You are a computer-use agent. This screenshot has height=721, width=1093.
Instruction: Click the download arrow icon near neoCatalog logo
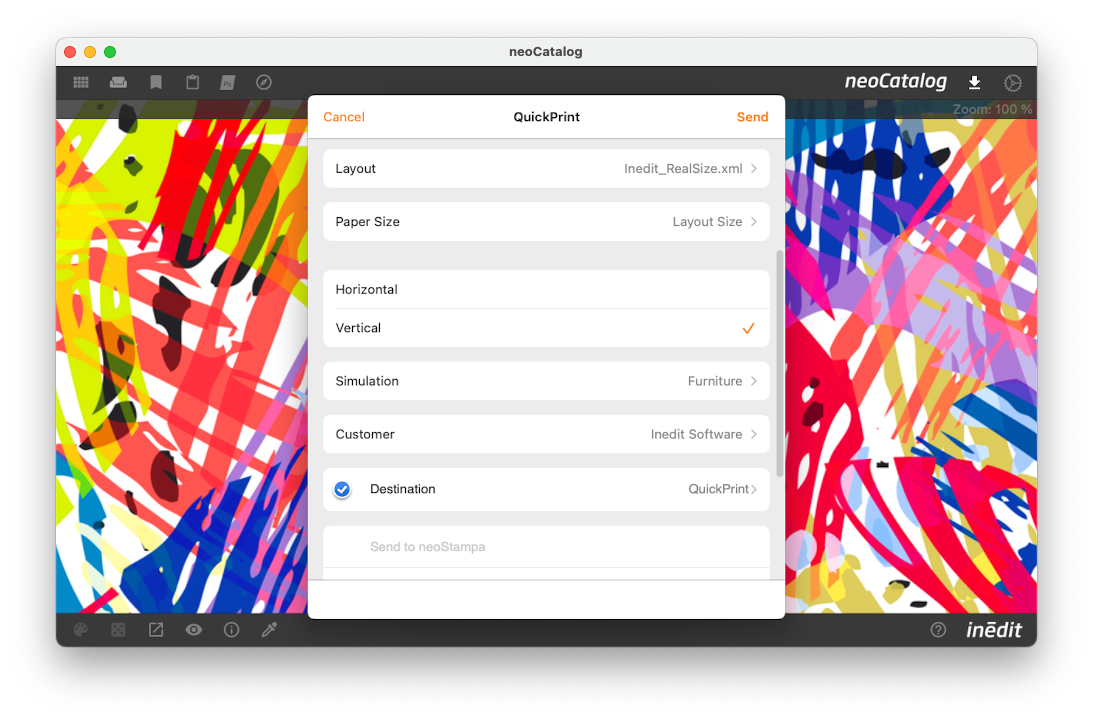coord(974,82)
